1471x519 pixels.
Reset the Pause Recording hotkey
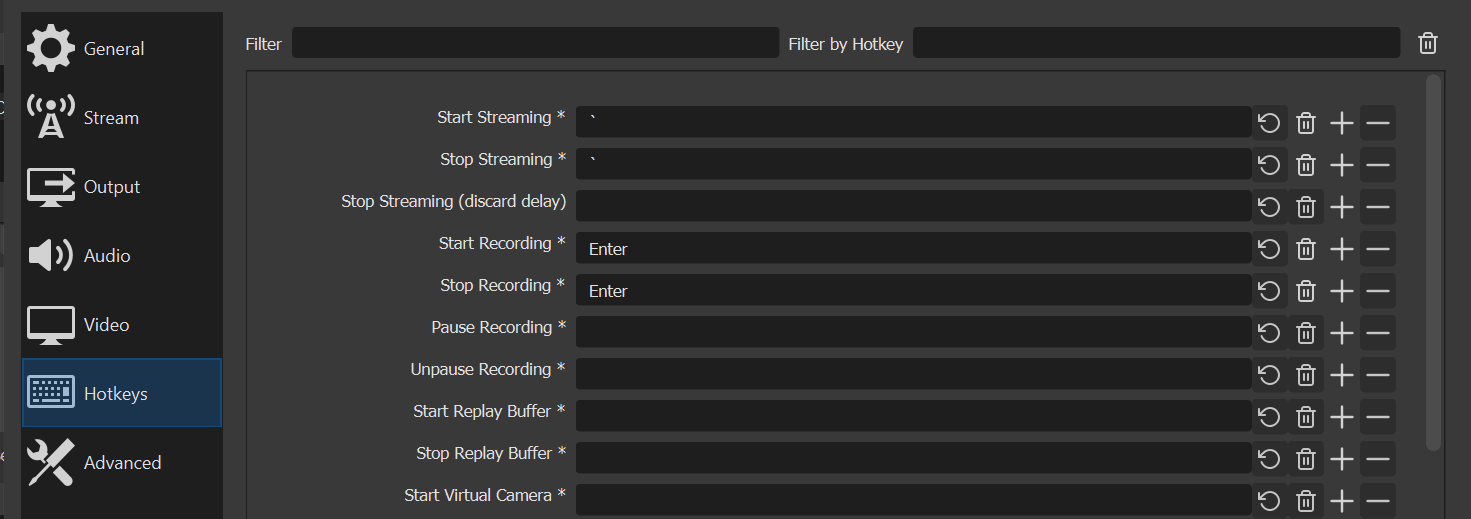pyautogui.click(x=1269, y=333)
